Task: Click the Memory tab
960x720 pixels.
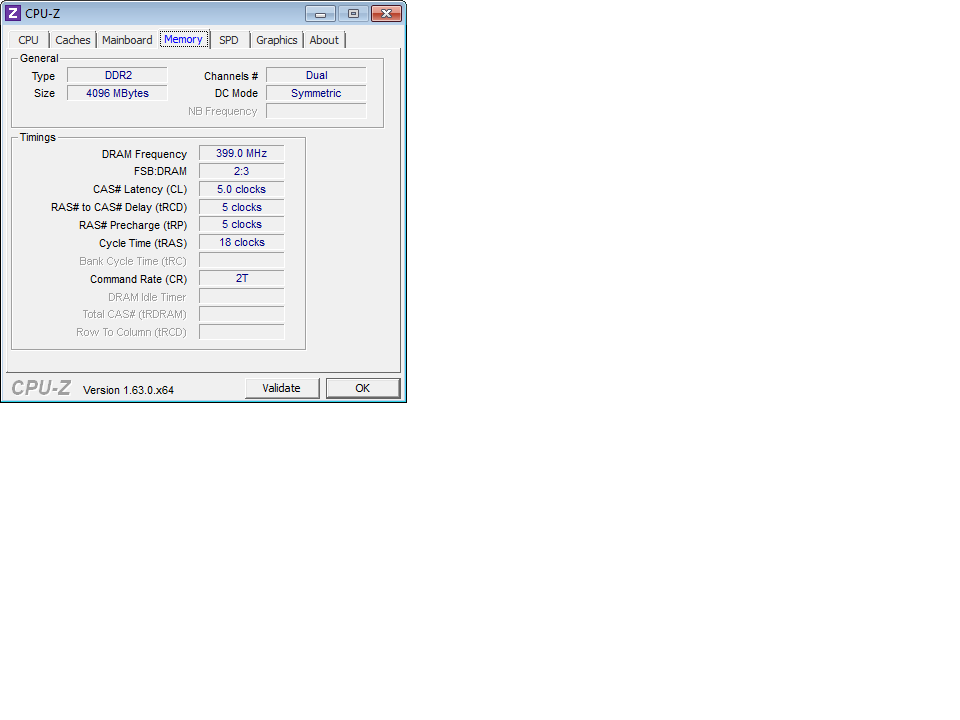Action: click(183, 39)
